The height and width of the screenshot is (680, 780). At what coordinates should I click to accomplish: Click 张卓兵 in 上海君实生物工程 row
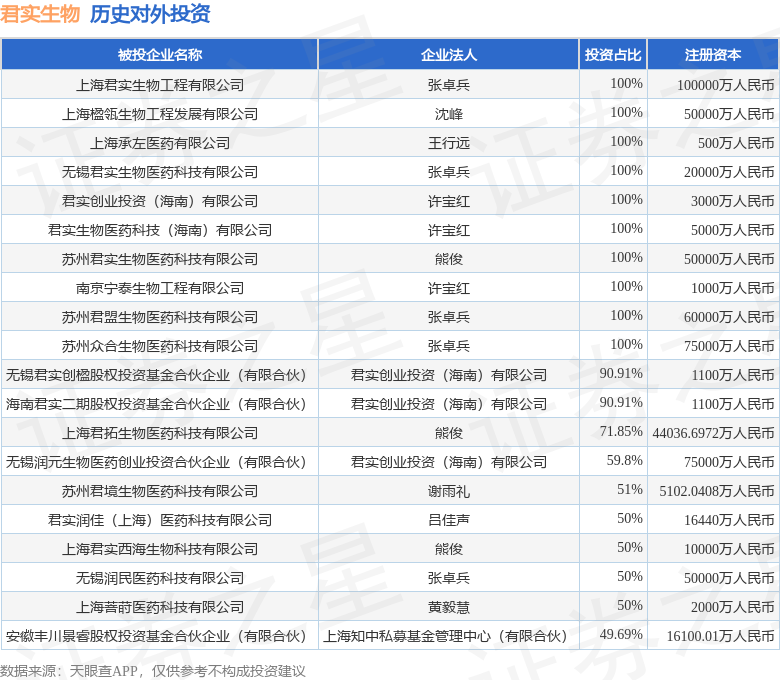[449, 85]
